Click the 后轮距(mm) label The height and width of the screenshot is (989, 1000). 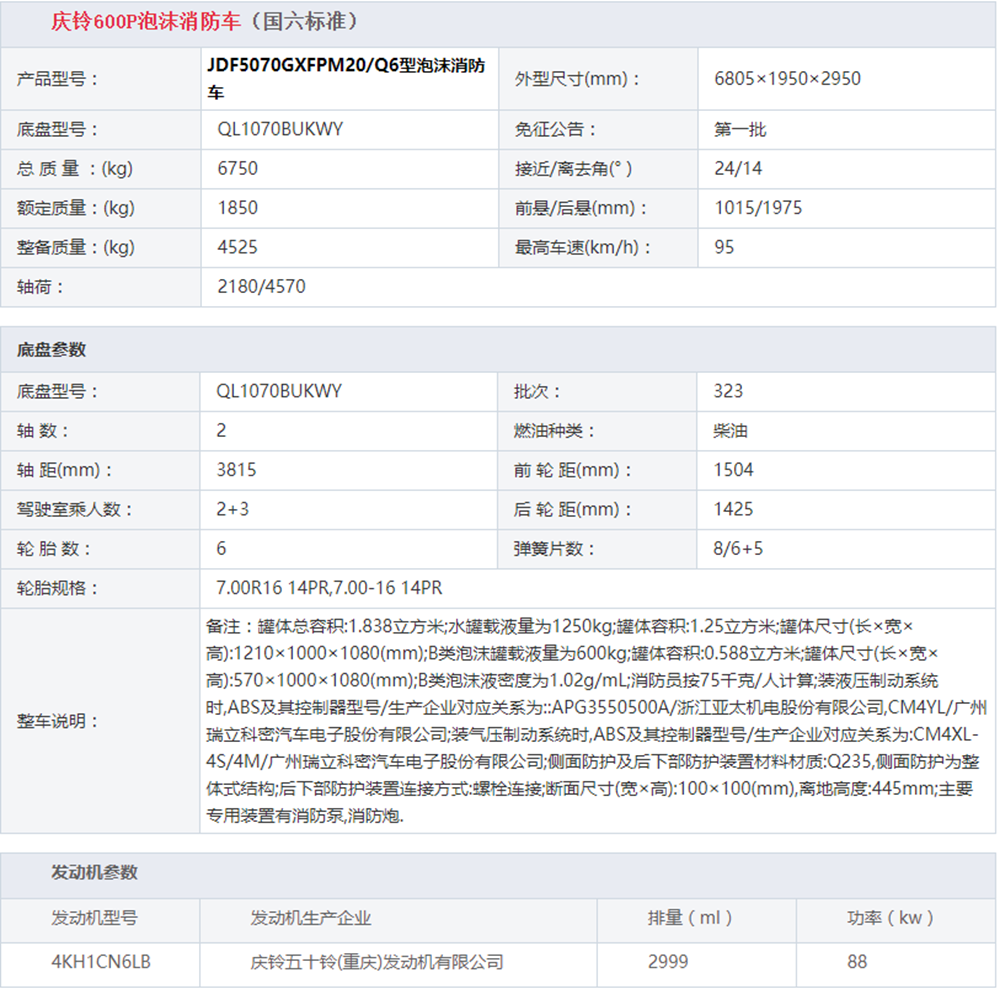click(573, 509)
